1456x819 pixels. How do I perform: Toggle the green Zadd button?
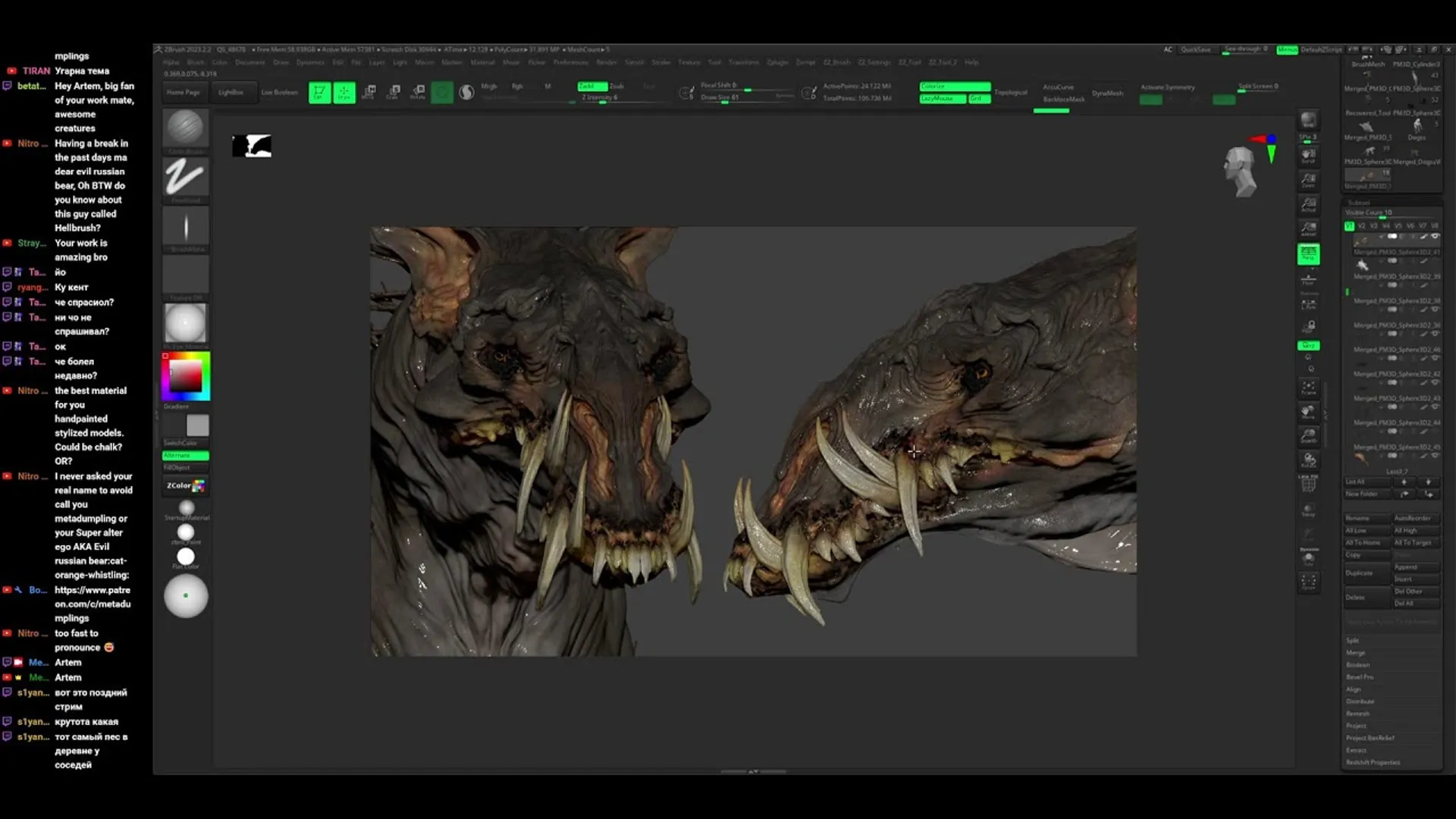click(591, 86)
